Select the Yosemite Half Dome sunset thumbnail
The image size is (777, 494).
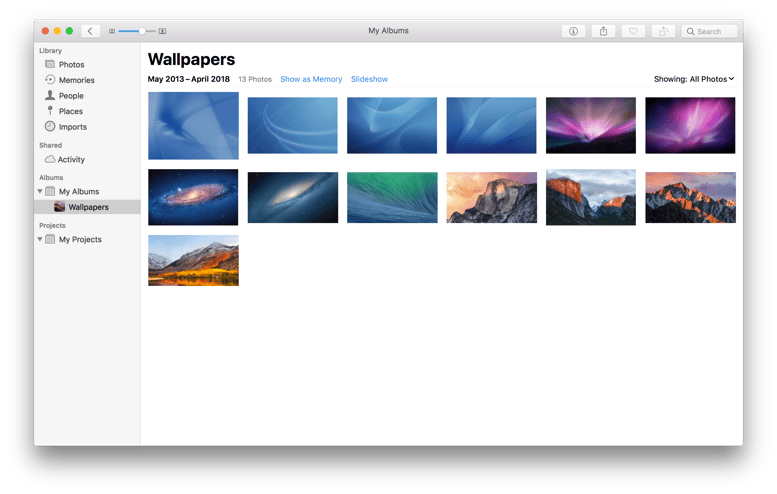[492, 197]
